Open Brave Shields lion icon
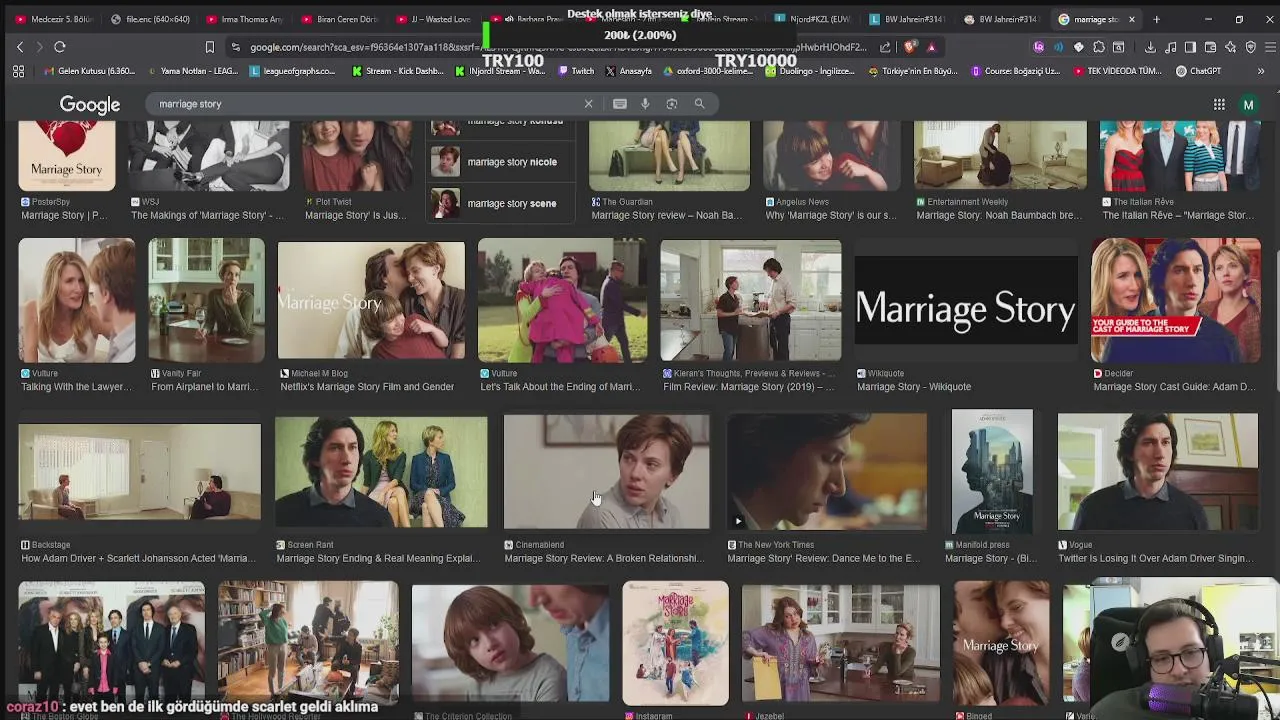 click(x=909, y=47)
